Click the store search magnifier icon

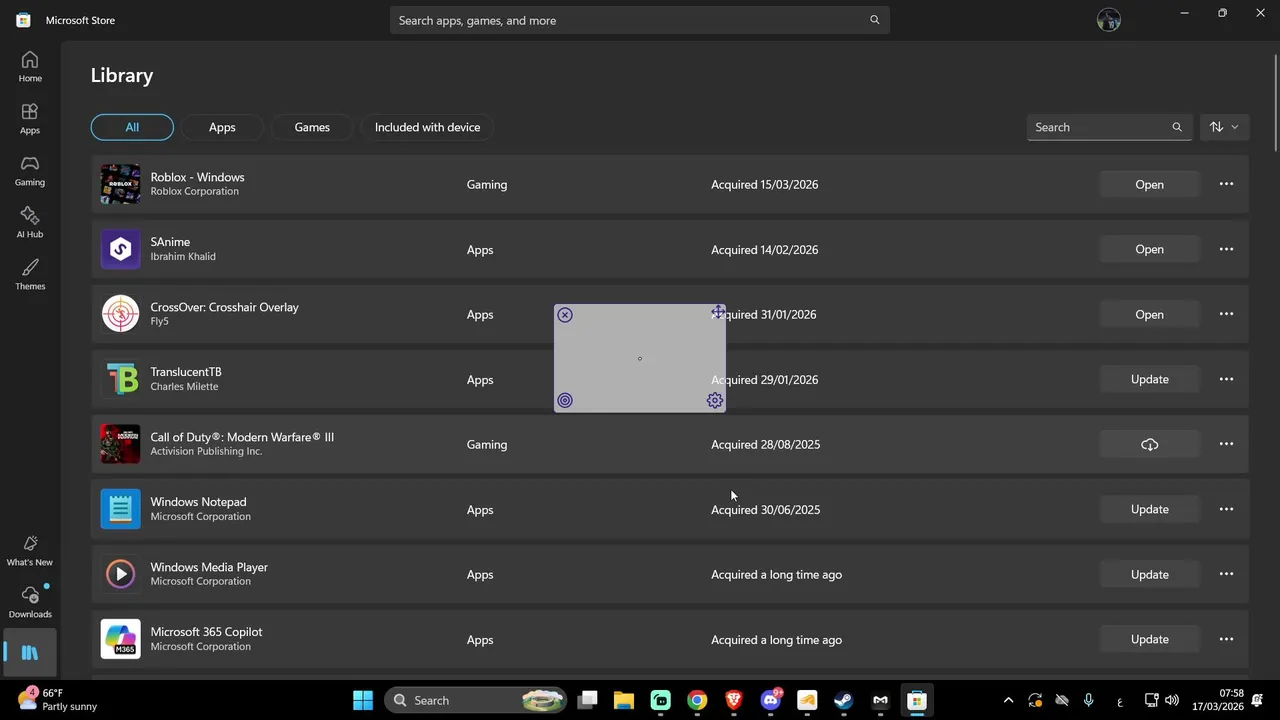[x=874, y=20]
